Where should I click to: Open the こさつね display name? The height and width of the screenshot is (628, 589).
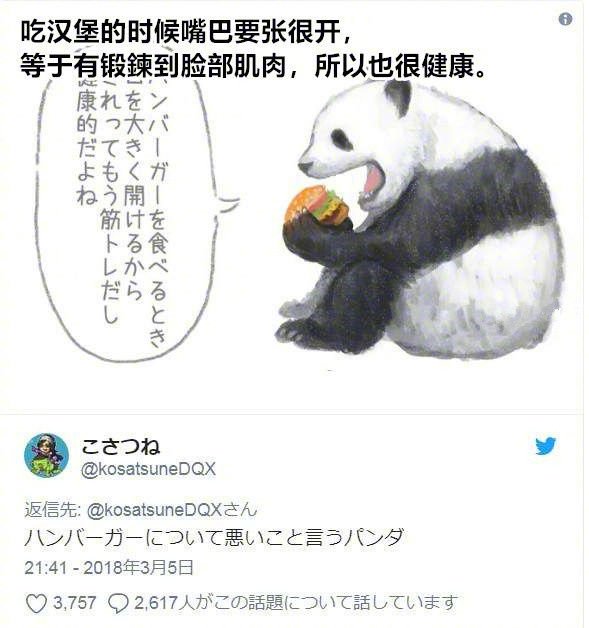[x=121, y=446]
